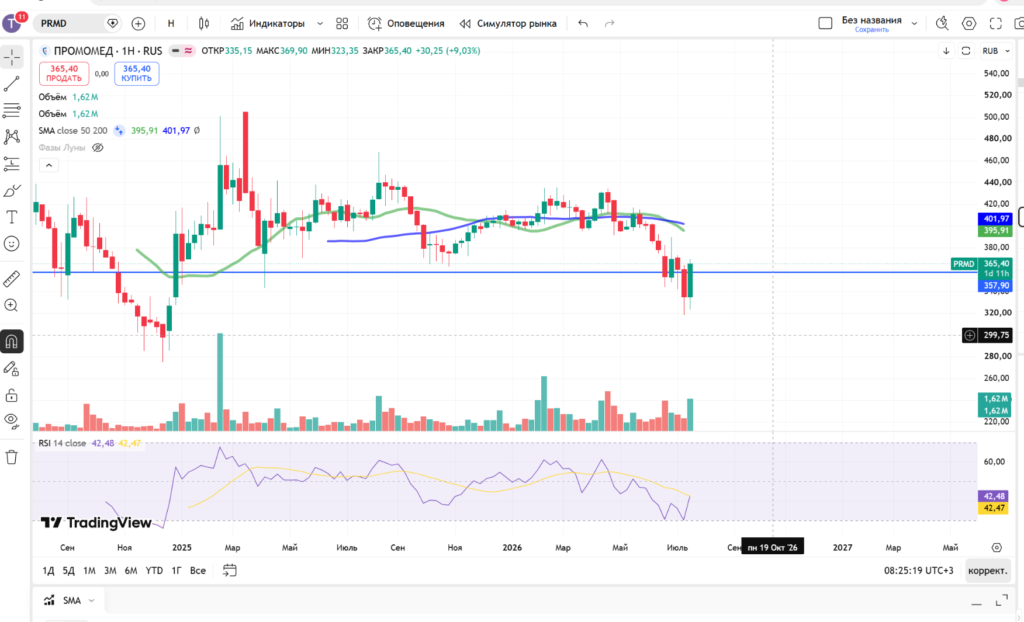The image size is (1024, 622).
Task: Expand the favorite indicators dropdown arrow
Action: coord(319,24)
